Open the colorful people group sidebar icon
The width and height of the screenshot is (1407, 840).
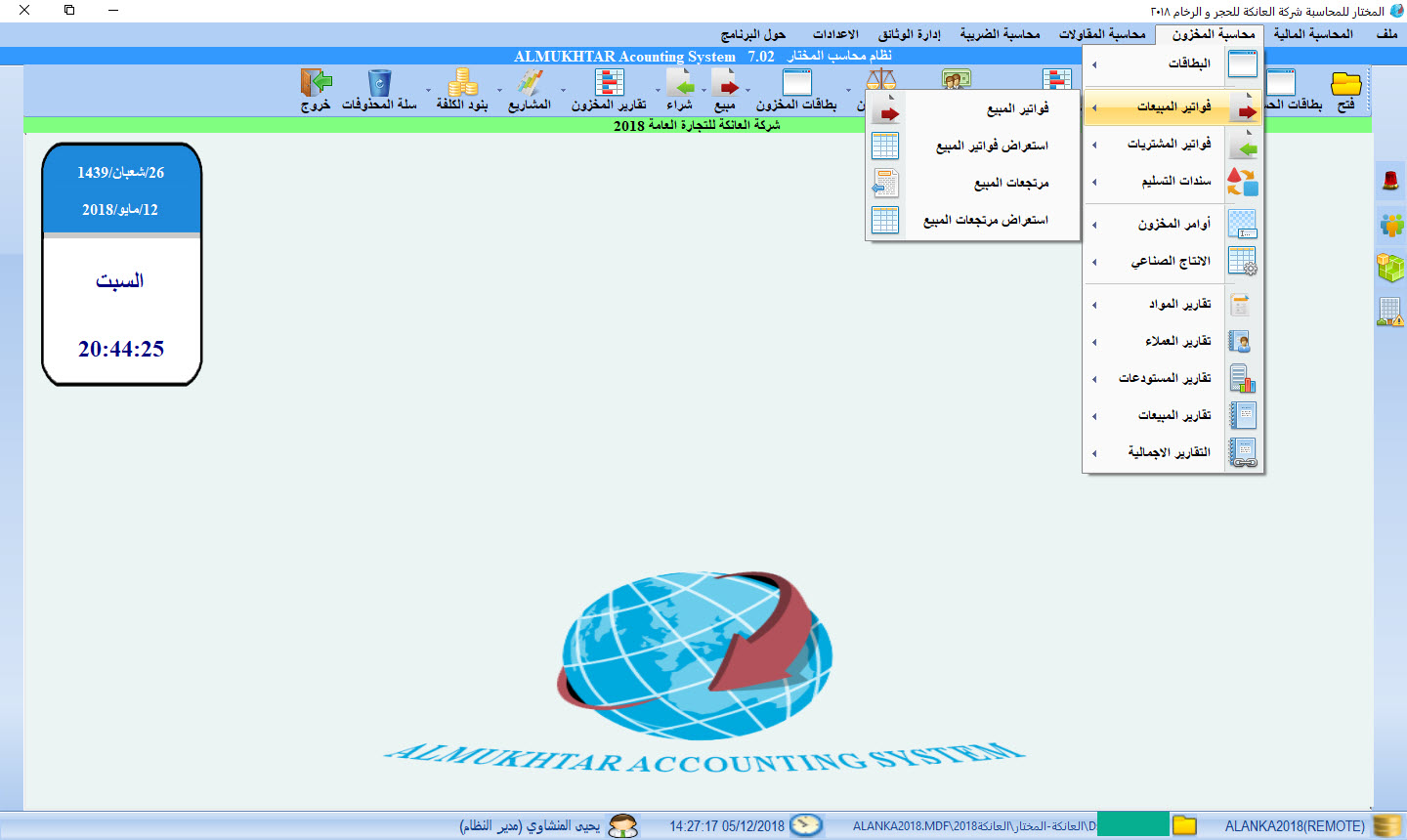tap(1389, 225)
